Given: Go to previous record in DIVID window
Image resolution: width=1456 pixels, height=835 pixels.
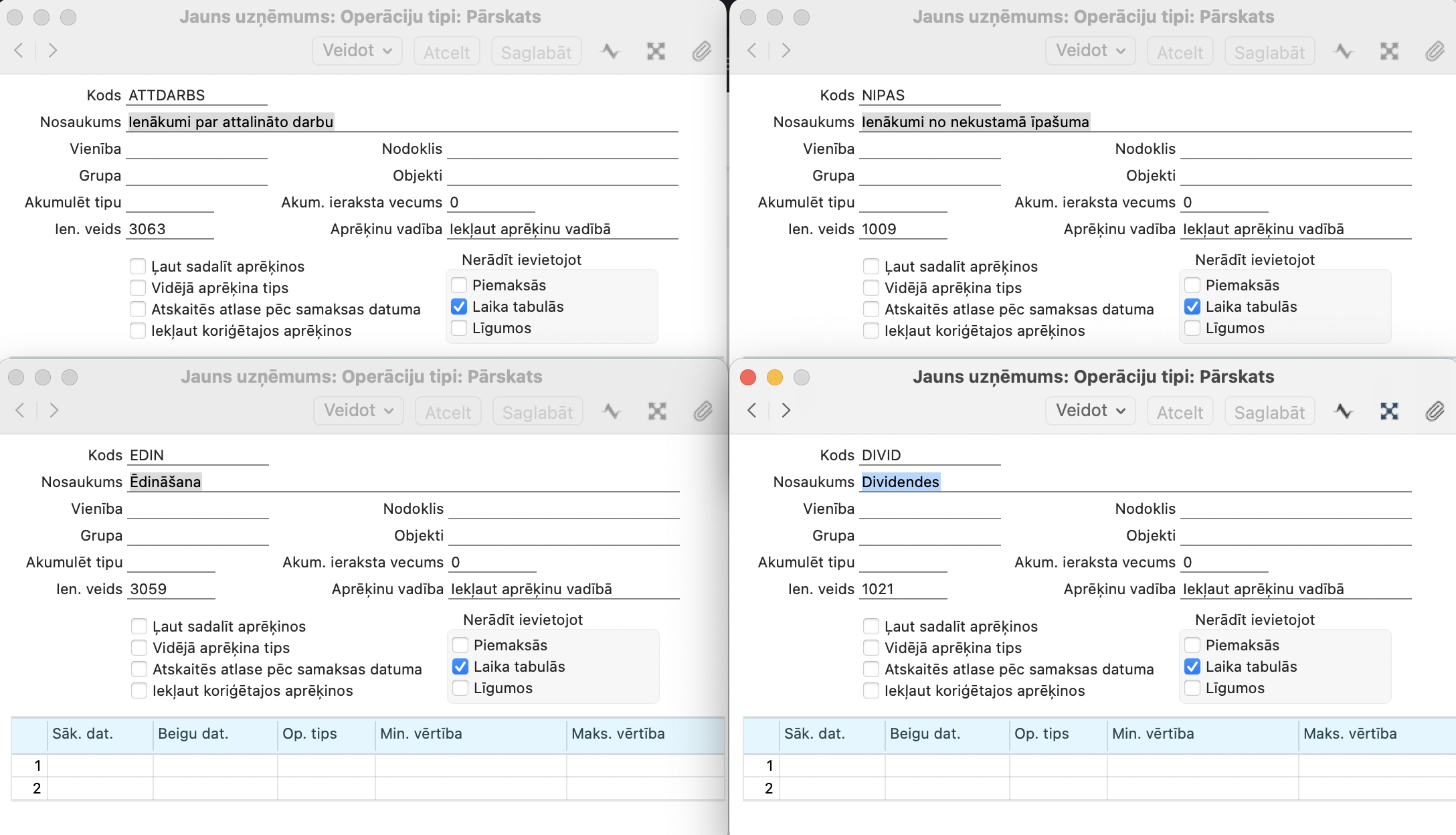Looking at the screenshot, I should point(752,410).
